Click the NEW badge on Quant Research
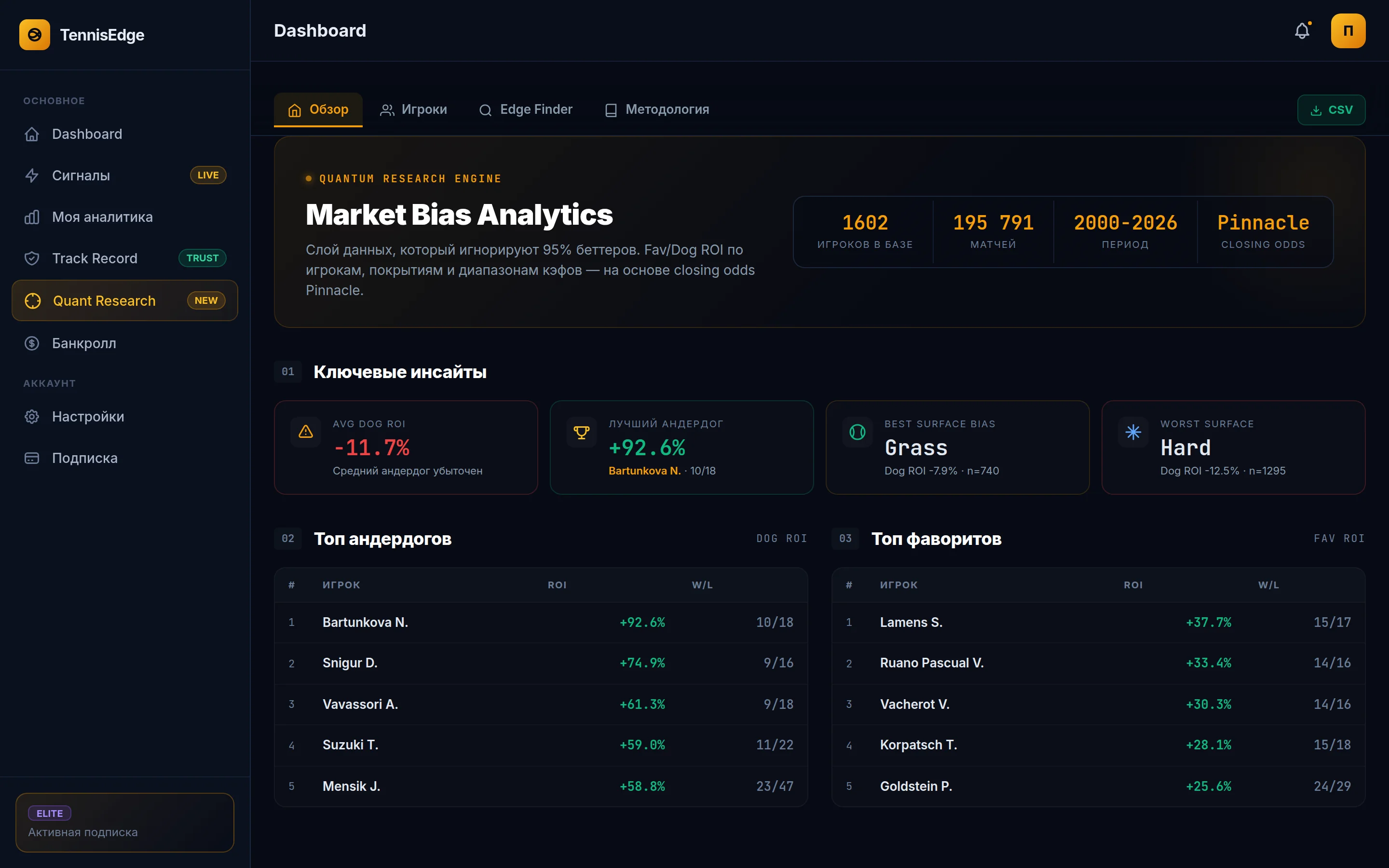Image resolution: width=1389 pixels, height=868 pixels. click(206, 300)
